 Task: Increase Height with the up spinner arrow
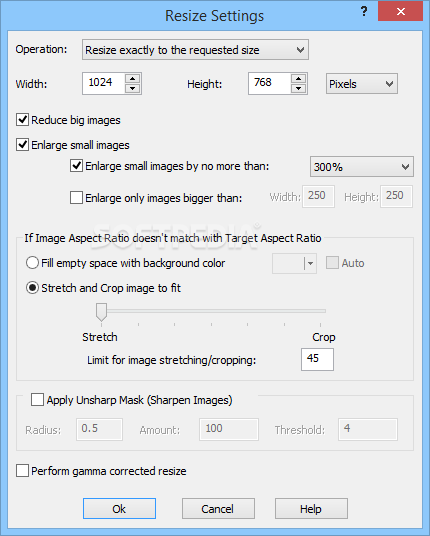tap(298, 78)
